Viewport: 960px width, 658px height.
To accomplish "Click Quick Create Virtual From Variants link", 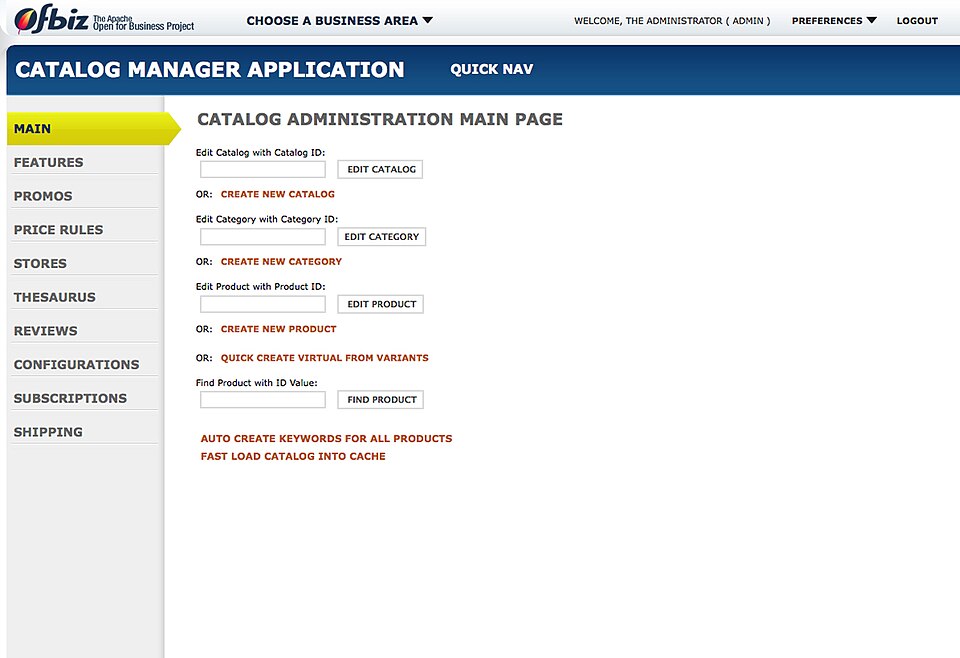I will pos(324,358).
